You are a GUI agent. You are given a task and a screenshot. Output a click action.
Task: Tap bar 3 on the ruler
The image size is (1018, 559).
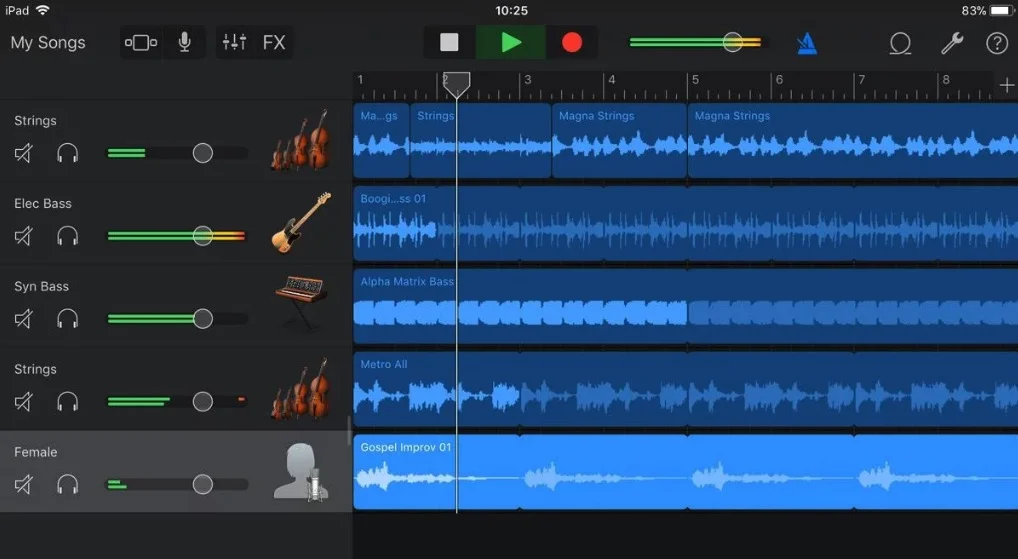pyautogui.click(x=528, y=80)
